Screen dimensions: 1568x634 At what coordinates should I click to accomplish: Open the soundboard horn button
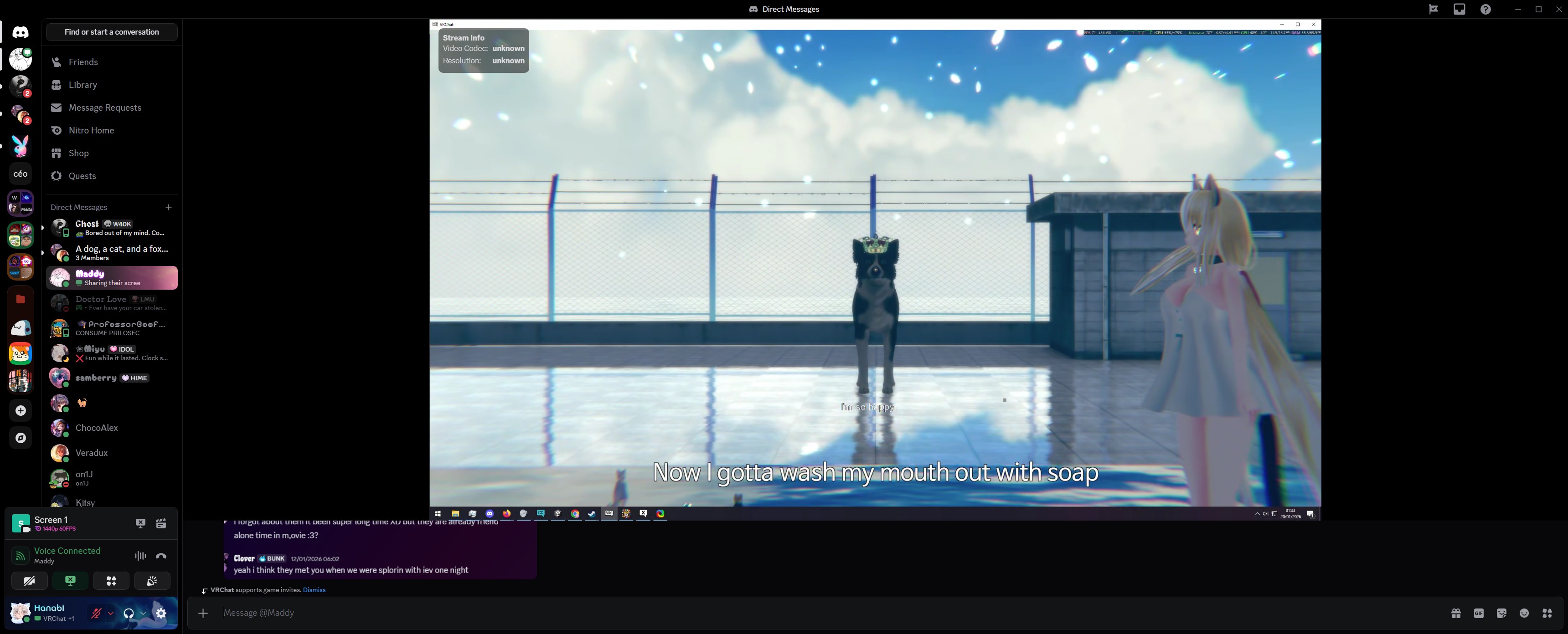coord(152,581)
